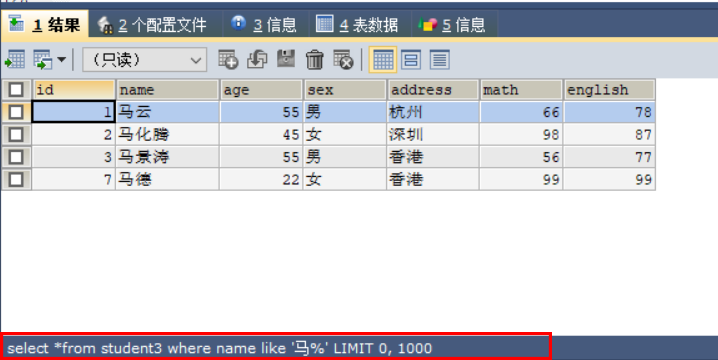Select the id cell 1
This screenshot has width=718, height=360.
pos(74,112)
